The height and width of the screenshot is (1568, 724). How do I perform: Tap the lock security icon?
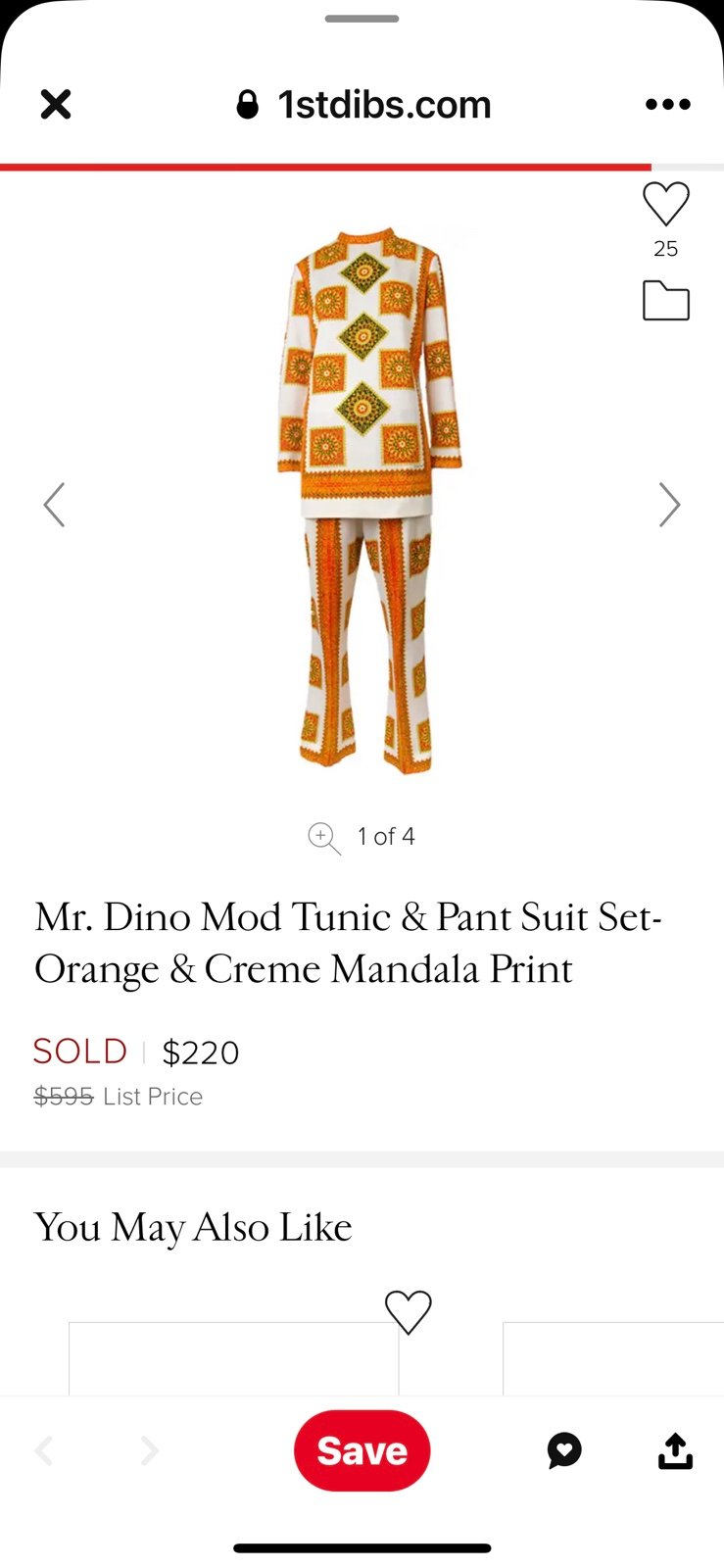(248, 105)
